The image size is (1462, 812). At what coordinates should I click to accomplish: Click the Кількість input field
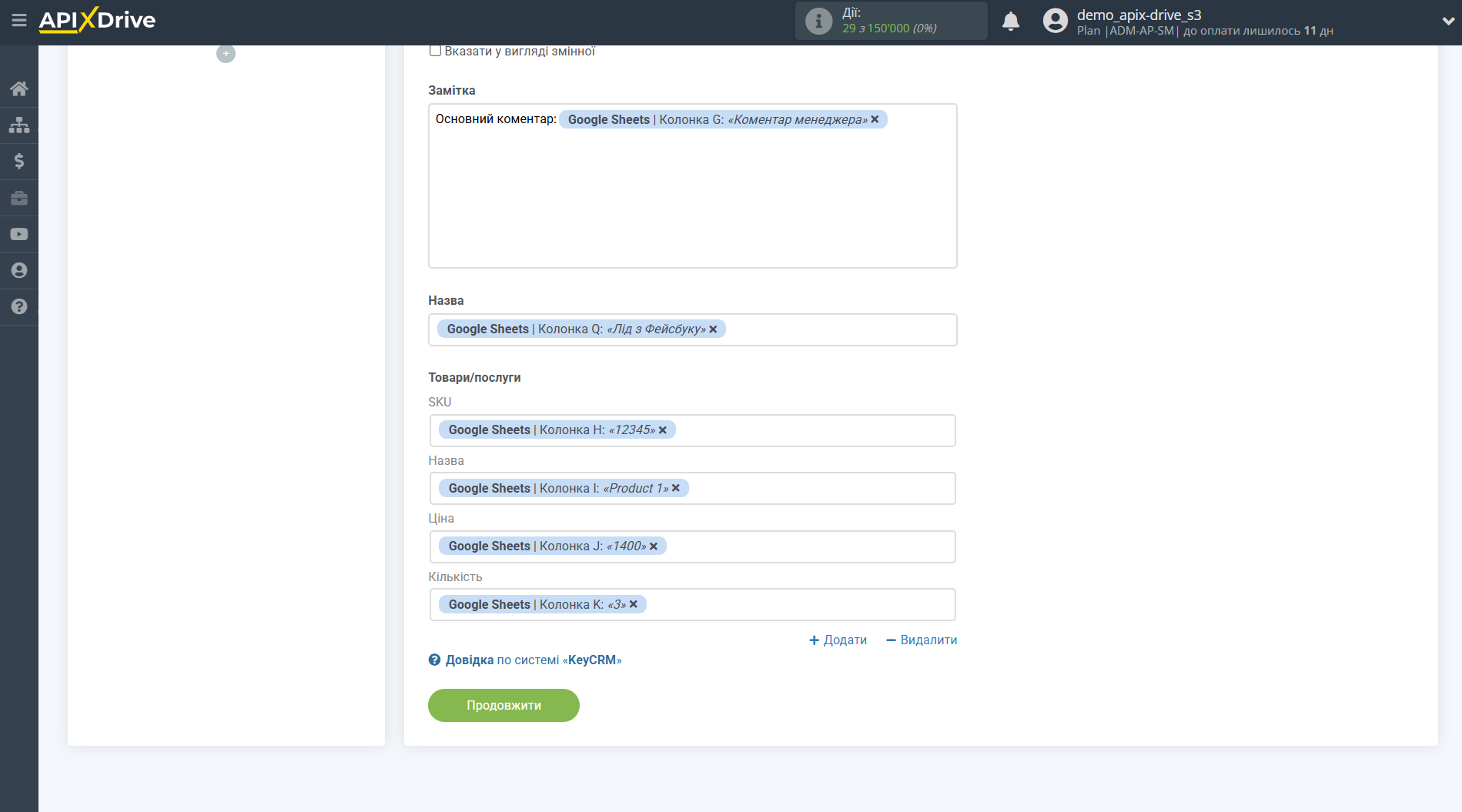pyautogui.click(x=692, y=604)
